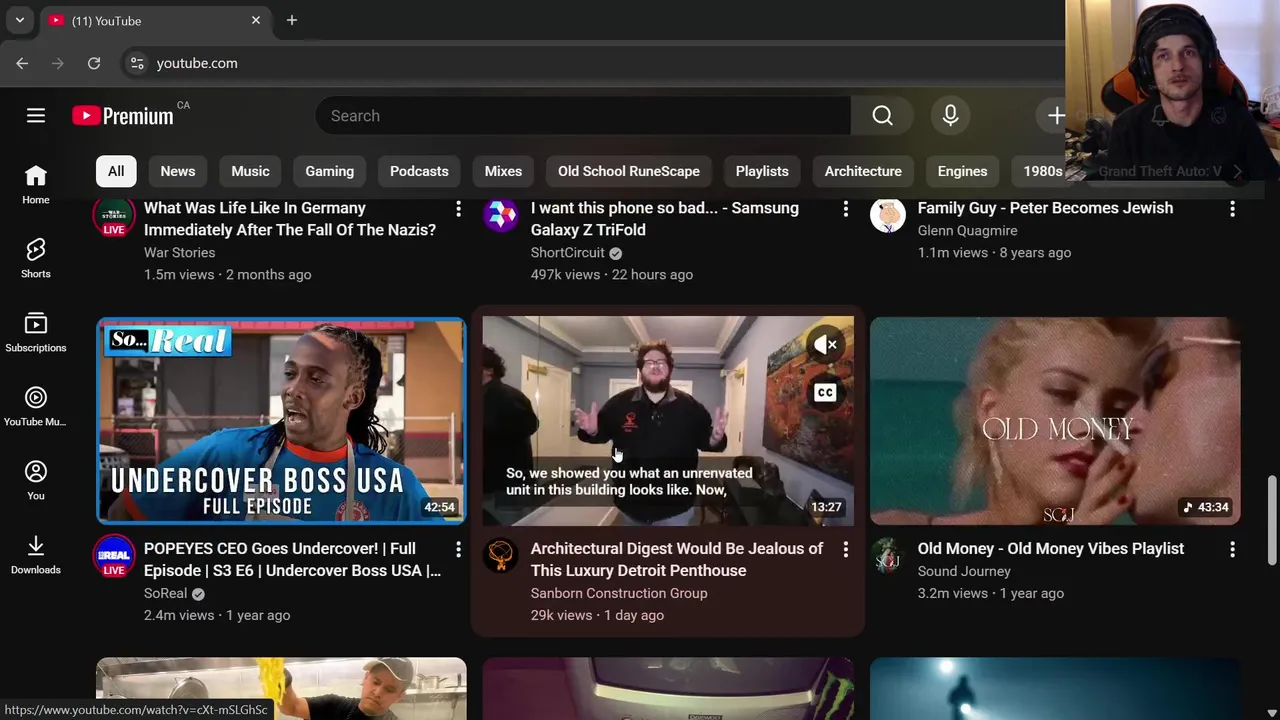Open Sound Journey channel avatar

888,554
